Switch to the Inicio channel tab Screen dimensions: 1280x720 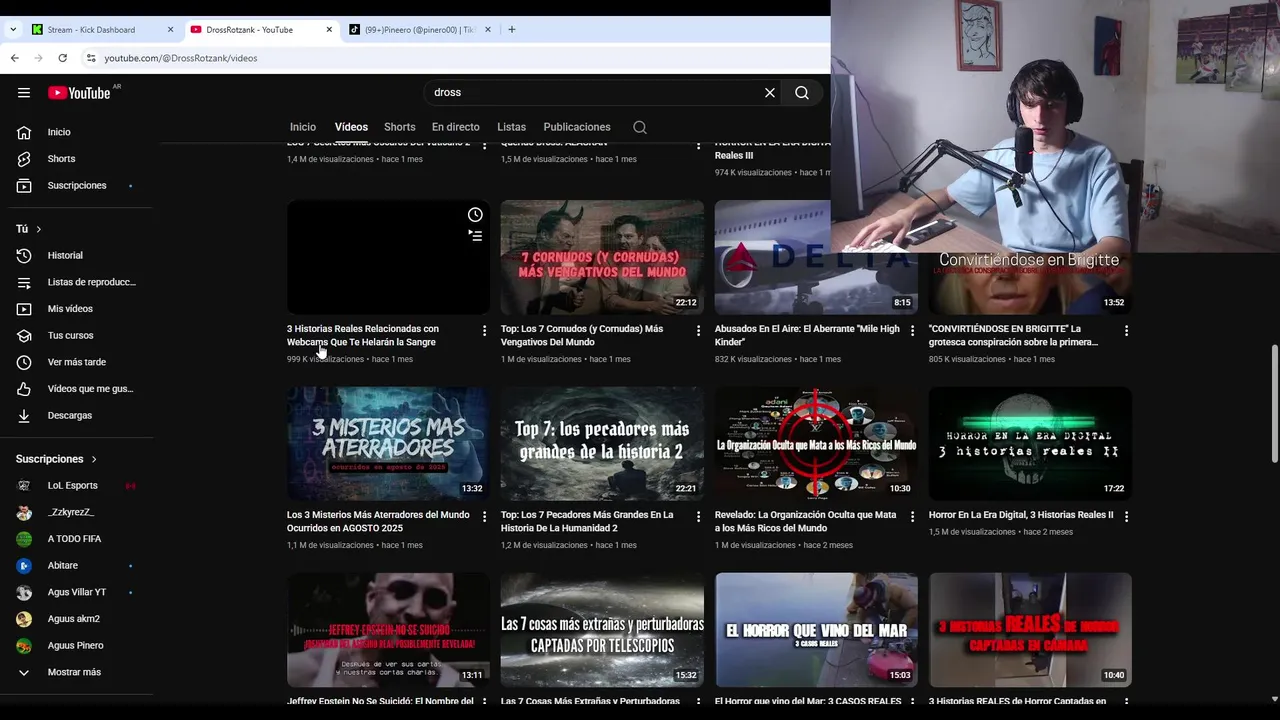[303, 127]
